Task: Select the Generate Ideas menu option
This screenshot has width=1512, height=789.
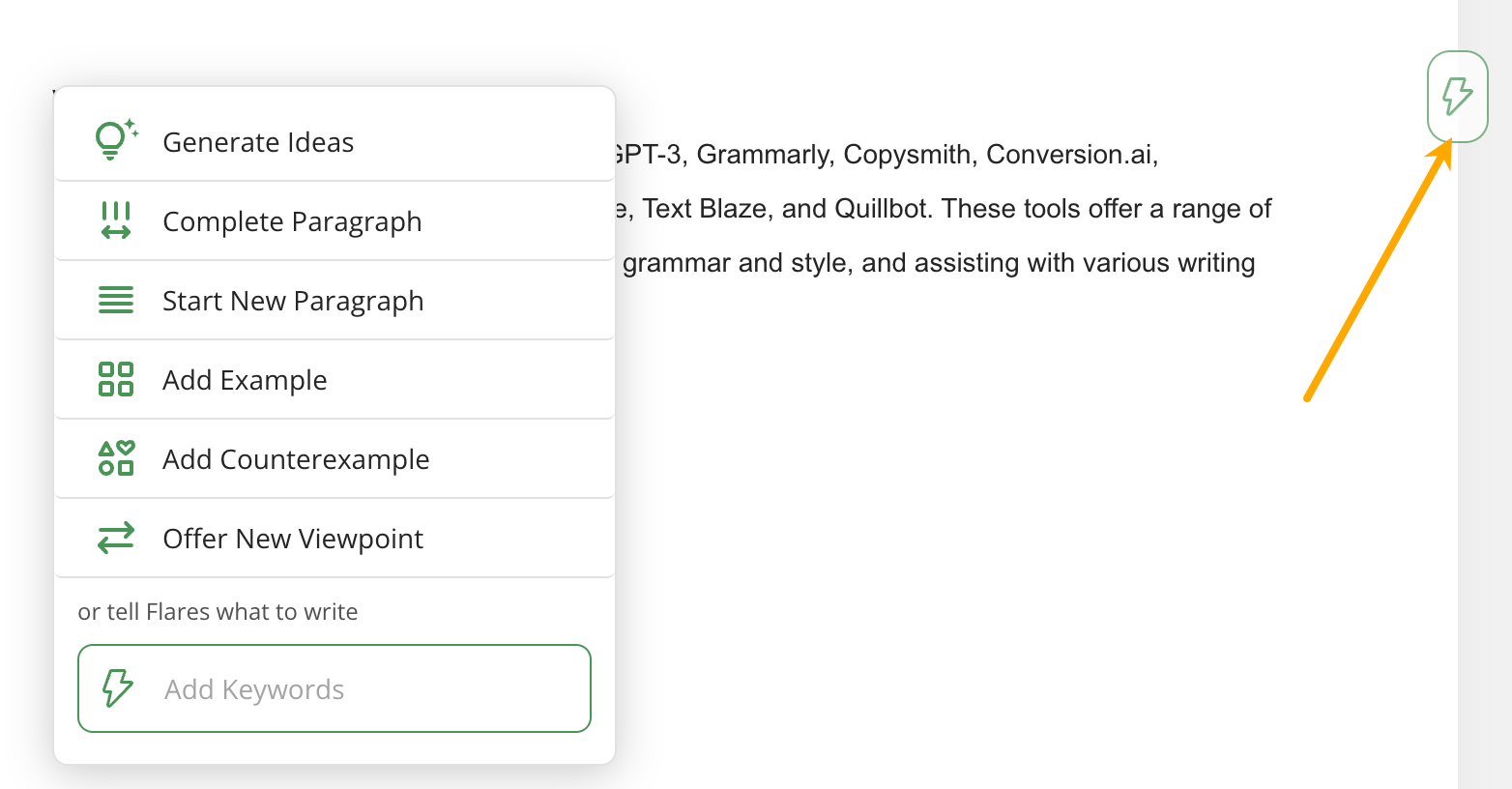Action: [258, 142]
